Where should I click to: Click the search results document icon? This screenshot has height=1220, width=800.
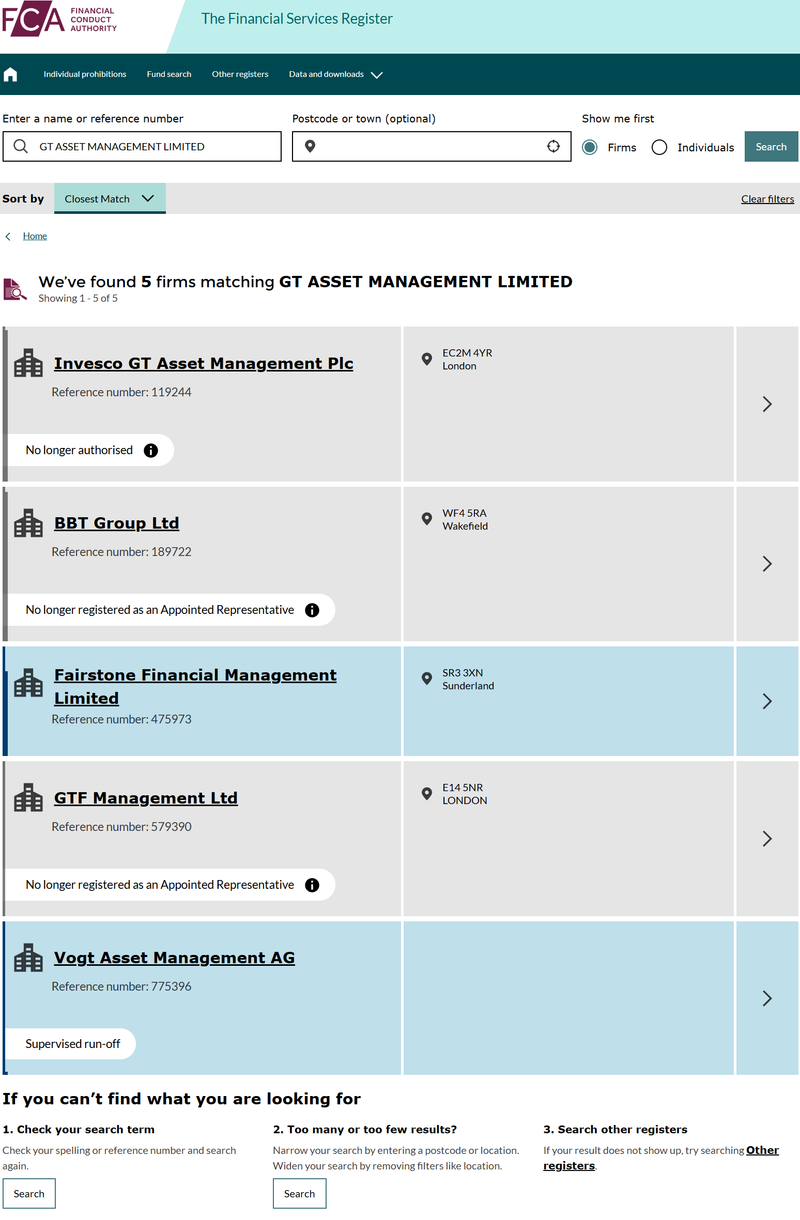(x=15, y=289)
